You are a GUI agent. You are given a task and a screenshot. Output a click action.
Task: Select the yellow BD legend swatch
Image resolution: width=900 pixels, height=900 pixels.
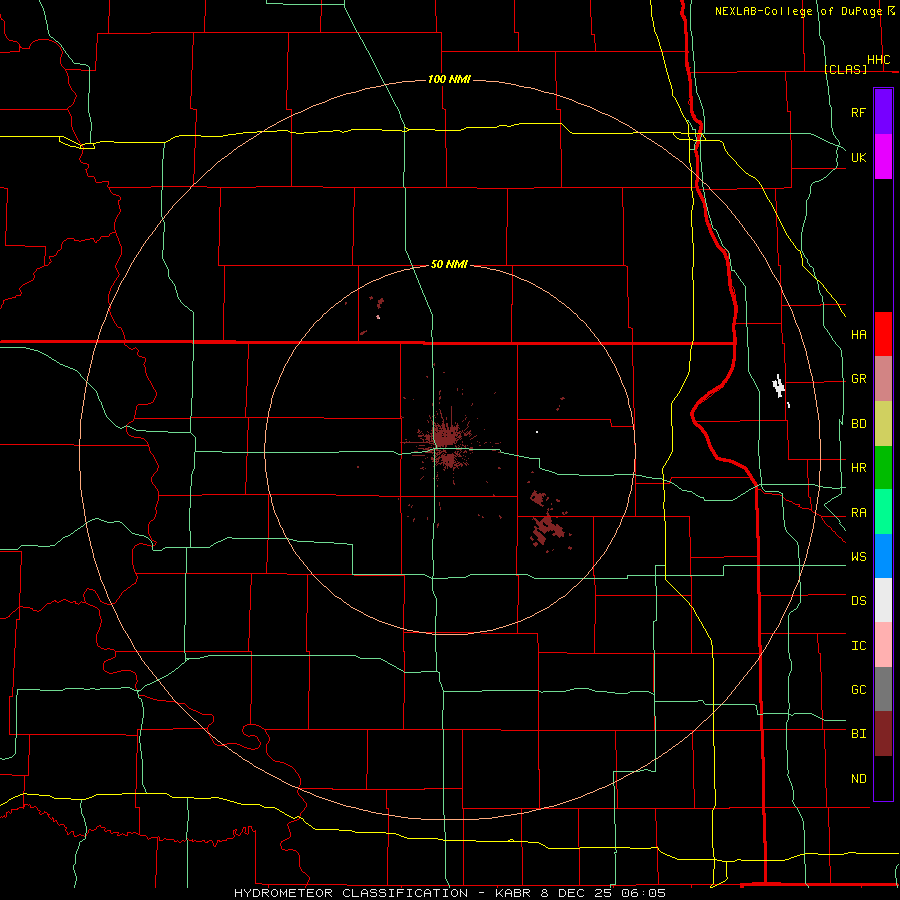pos(883,424)
